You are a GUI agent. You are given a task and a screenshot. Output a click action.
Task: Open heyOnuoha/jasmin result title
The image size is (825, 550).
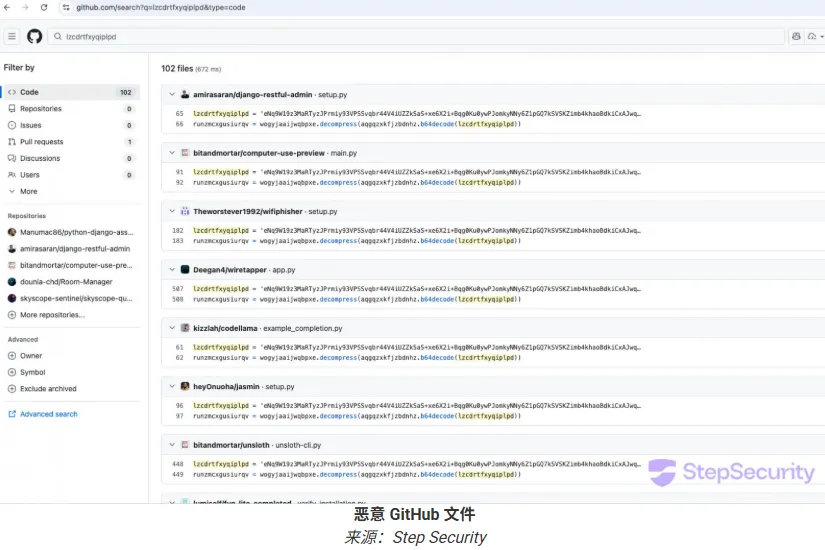point(226,387)
